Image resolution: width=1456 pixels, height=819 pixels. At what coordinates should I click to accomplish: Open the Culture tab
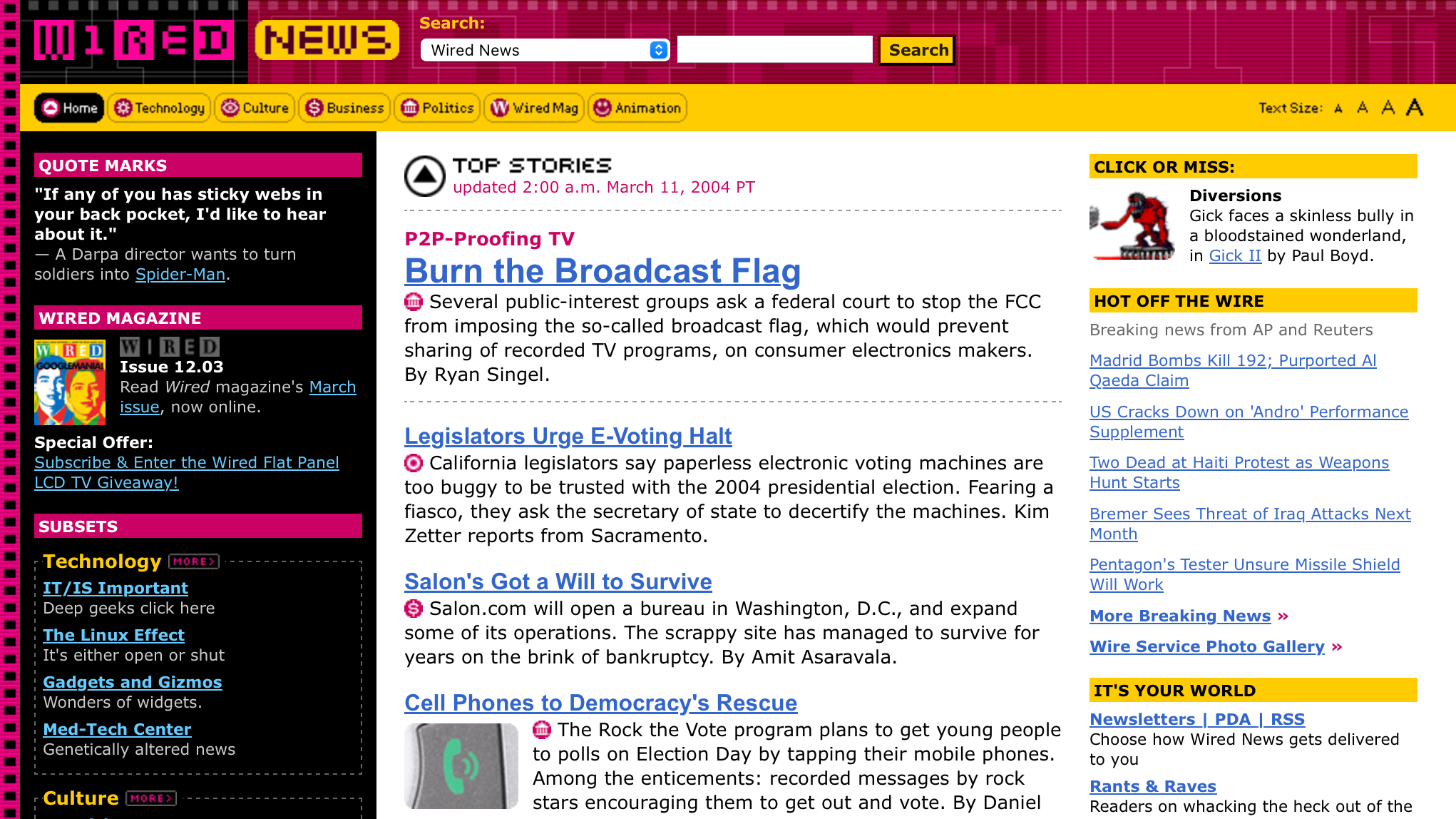[x=255, y=108]
